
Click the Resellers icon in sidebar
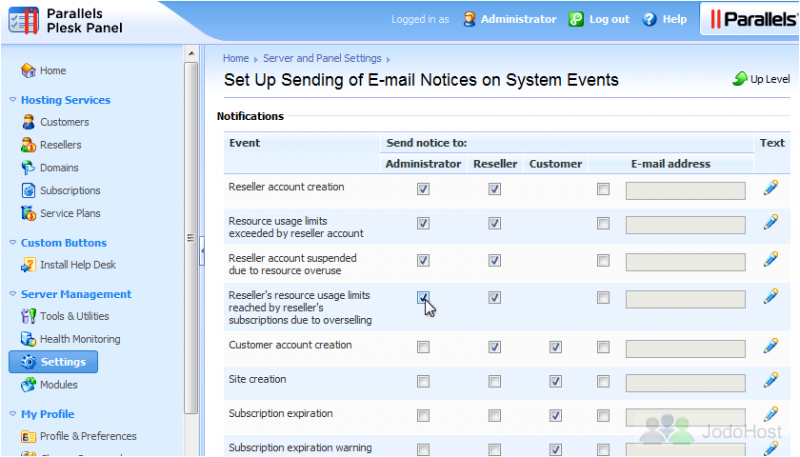point(29,145)
